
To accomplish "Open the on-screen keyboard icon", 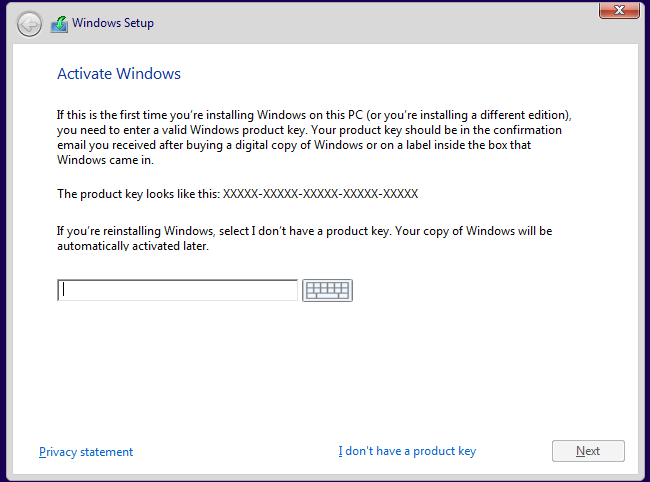I will point(327,290).
